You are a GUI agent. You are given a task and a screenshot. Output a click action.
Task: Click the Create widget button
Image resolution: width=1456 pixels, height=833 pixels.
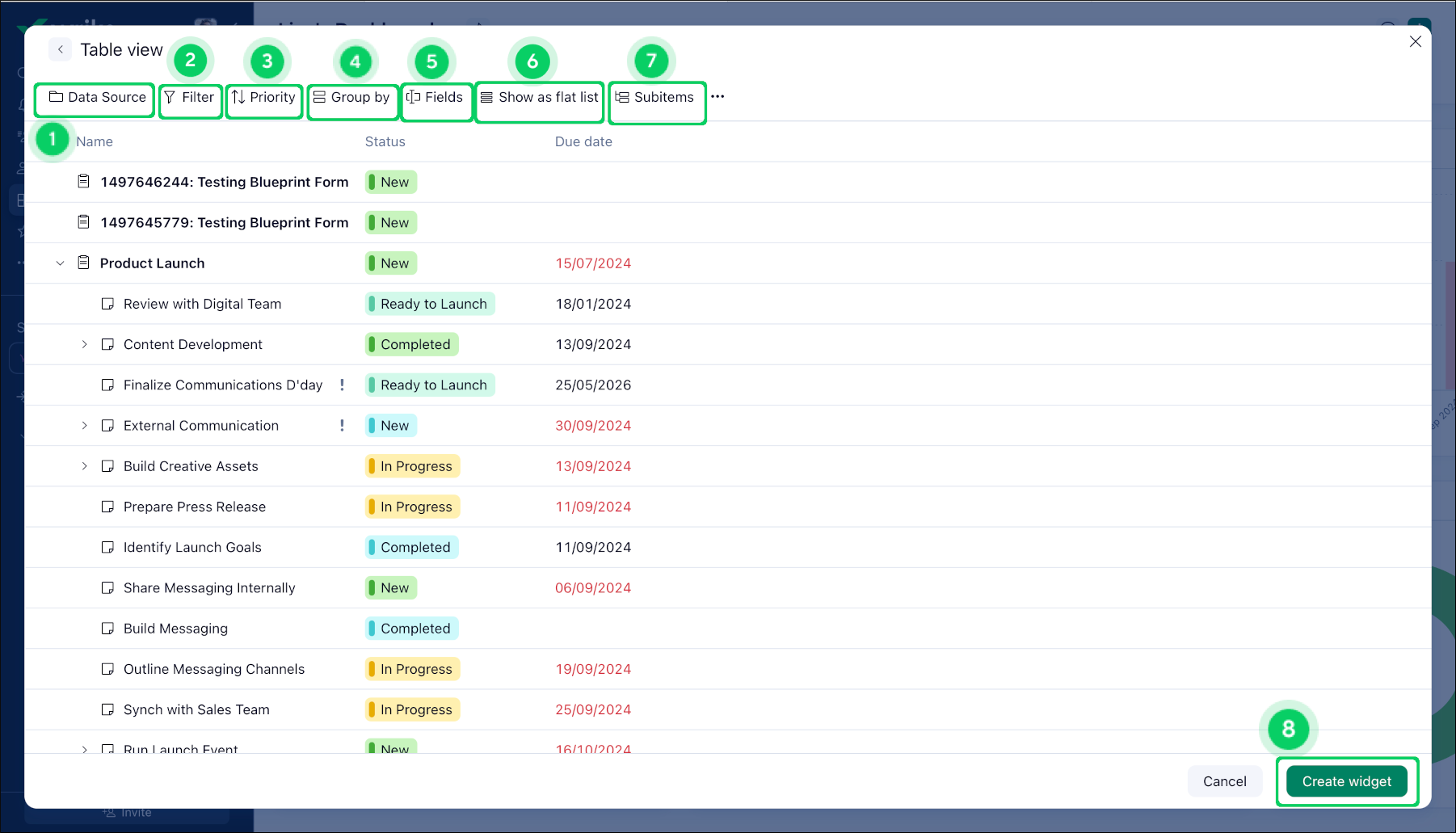tap(1345, 781)
